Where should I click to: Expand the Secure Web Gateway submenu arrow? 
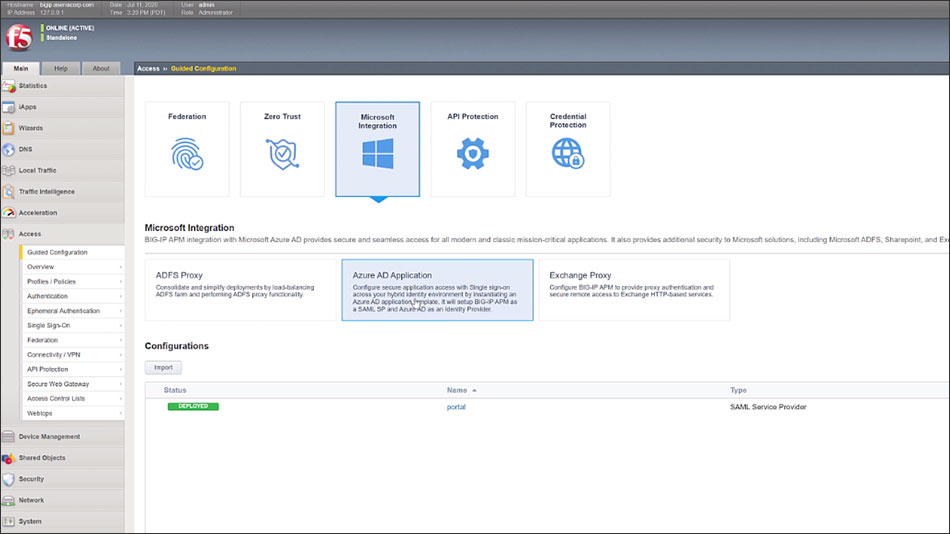[x=121, y=384]
